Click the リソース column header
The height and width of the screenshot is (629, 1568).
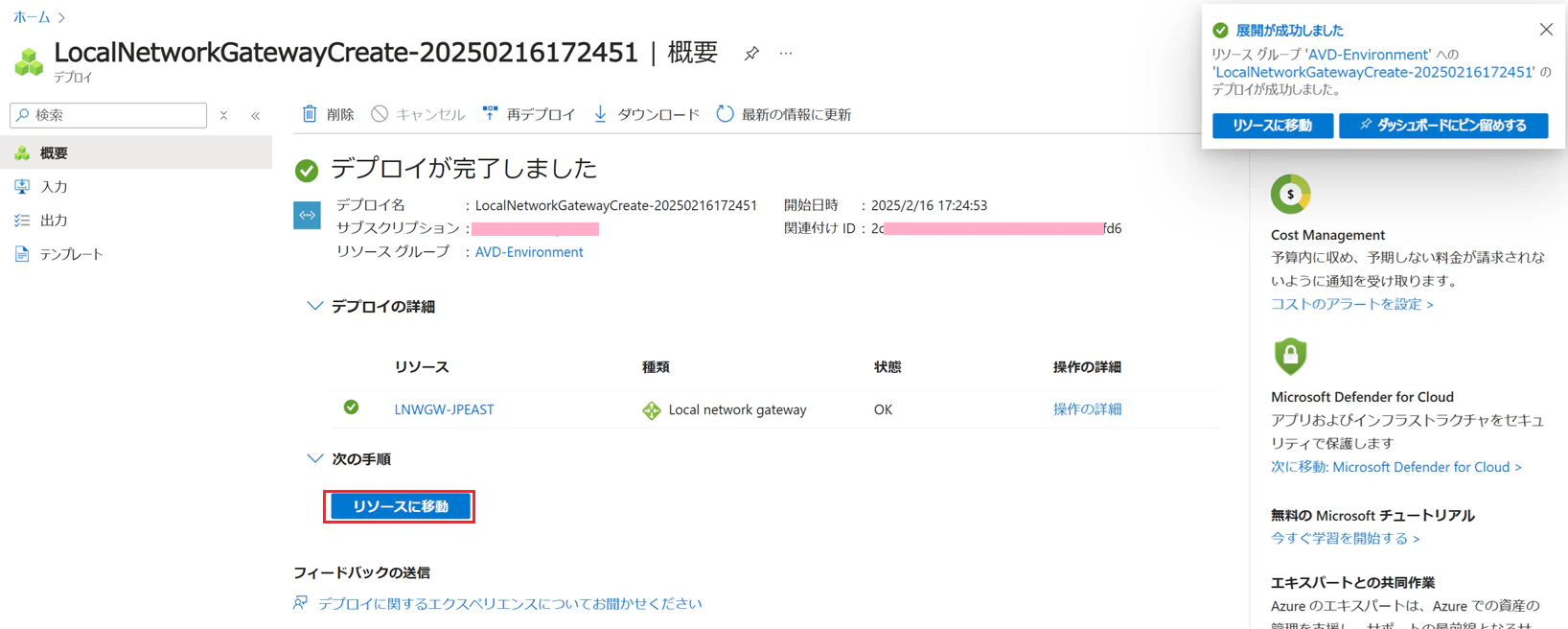tap(422, 366)
